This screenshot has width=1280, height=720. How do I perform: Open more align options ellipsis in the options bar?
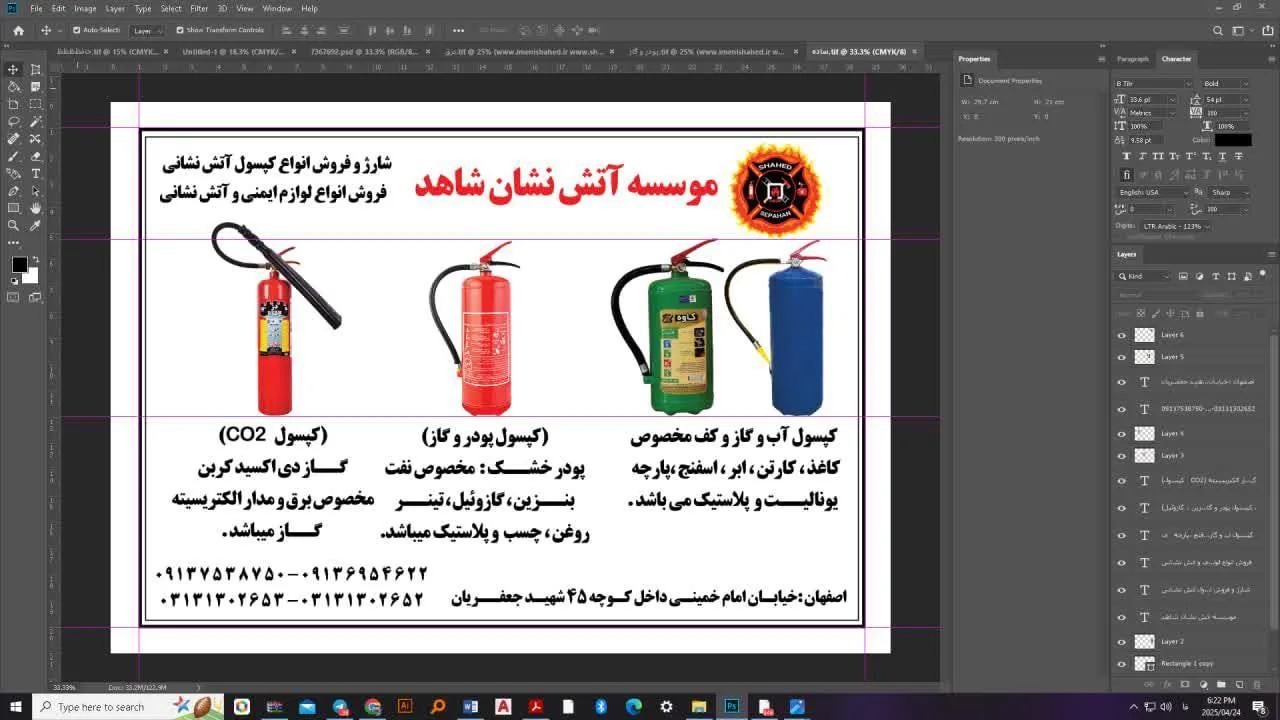click(x=458, y=30)
